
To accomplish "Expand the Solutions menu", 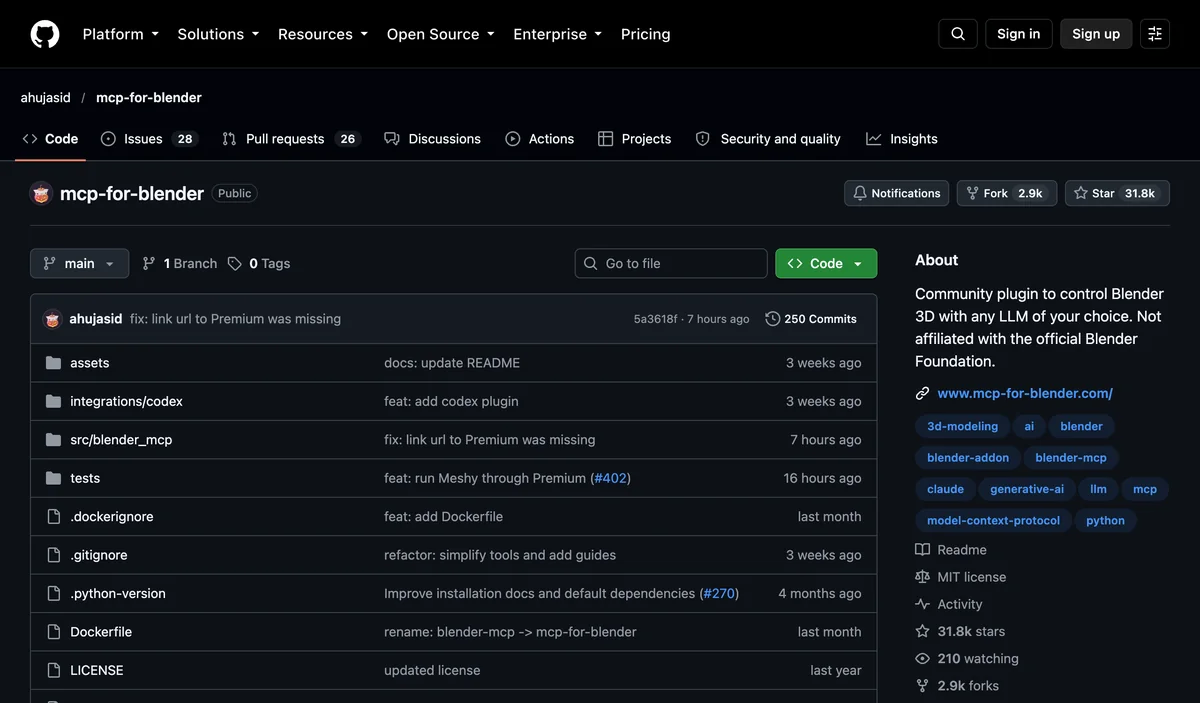I will tap(218, 34).
